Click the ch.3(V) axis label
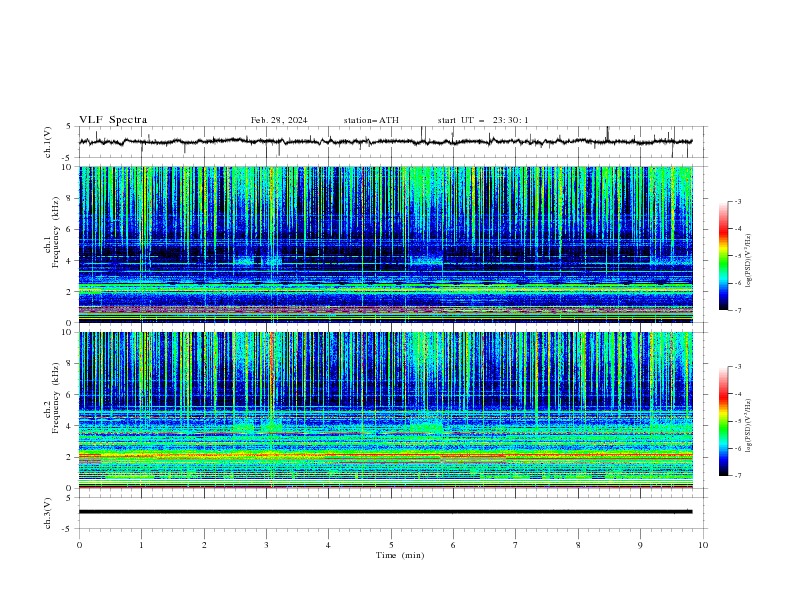The width and height of the screenshot is (792, 612). point(48,513)
